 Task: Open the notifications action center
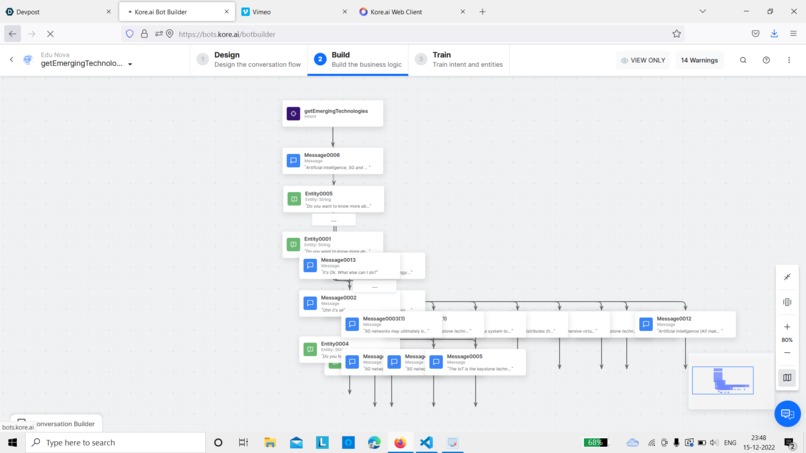(x=790, y=442)
